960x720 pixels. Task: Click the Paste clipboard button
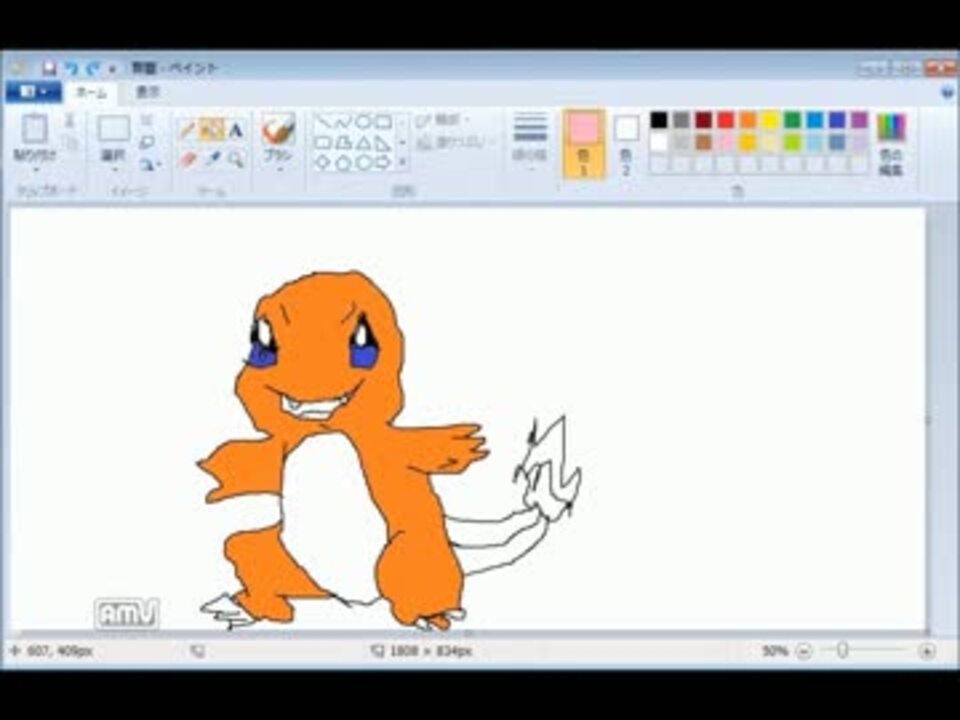35,129
